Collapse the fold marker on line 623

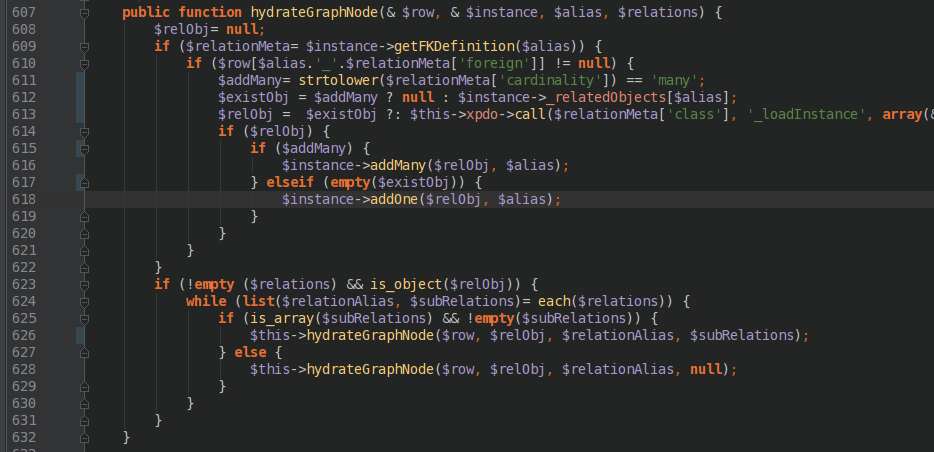pos(84,284)
